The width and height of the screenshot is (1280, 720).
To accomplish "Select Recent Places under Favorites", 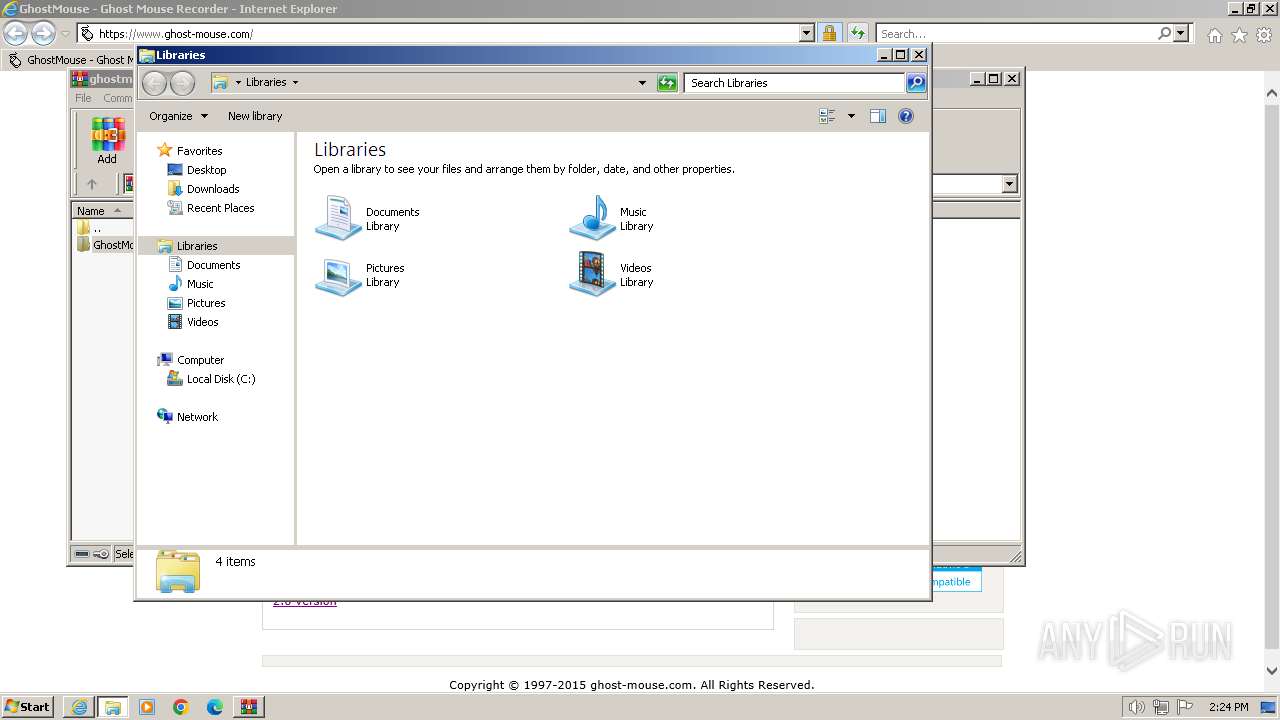I will [x=220, y=208].
